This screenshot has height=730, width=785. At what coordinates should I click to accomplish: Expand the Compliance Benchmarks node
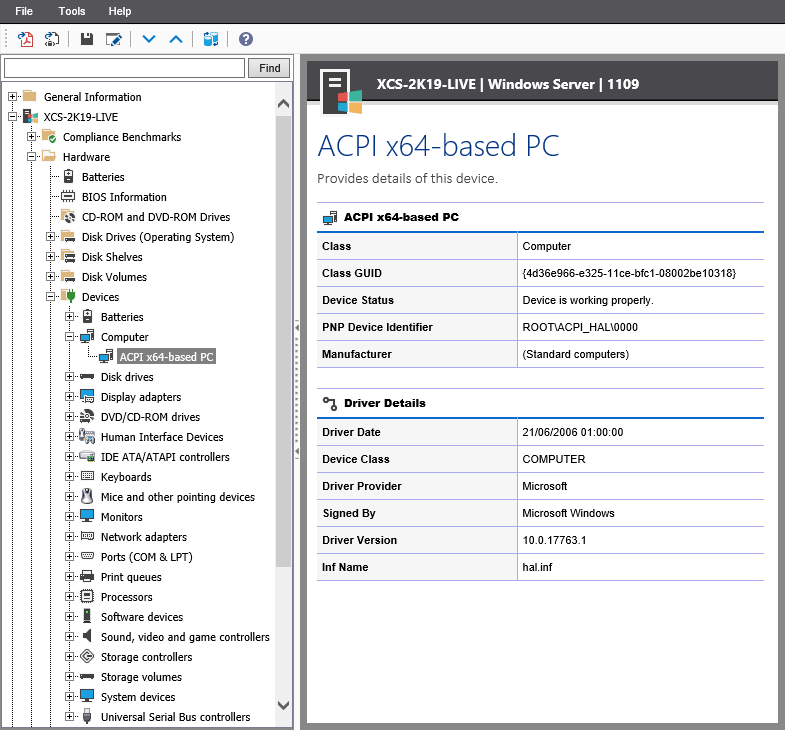(32, 137)
